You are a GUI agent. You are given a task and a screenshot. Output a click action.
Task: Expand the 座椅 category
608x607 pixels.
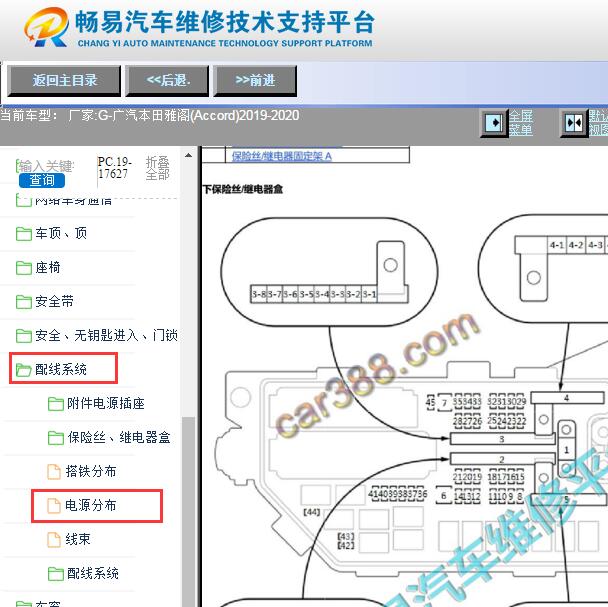[x=48, y=267]
